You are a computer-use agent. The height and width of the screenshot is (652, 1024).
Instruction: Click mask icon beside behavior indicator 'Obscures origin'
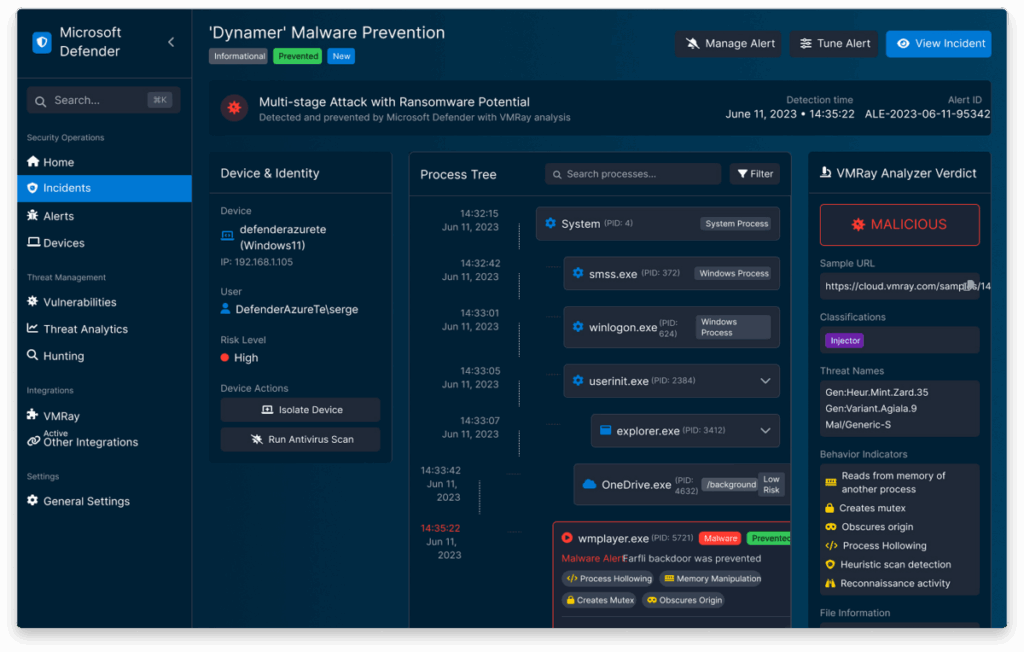pyautogui.click(x=831, y=527)
